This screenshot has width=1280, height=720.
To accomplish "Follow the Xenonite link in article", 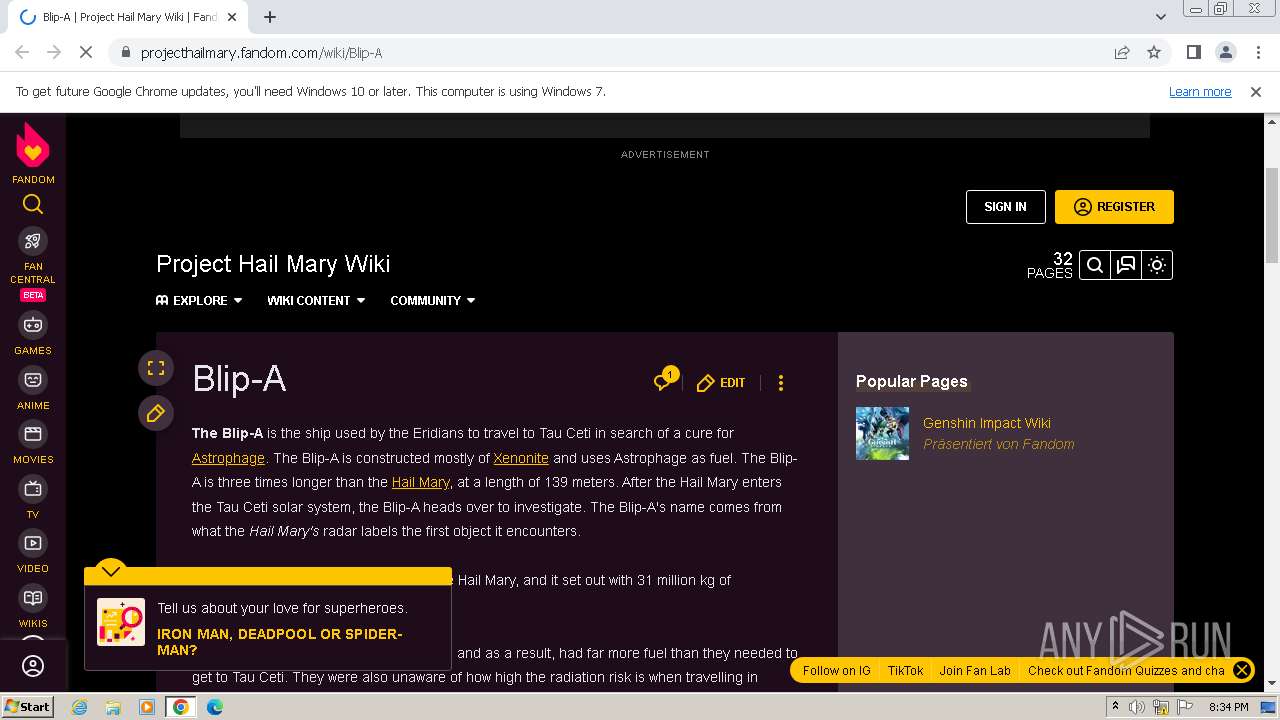I will tap(521, 458).
